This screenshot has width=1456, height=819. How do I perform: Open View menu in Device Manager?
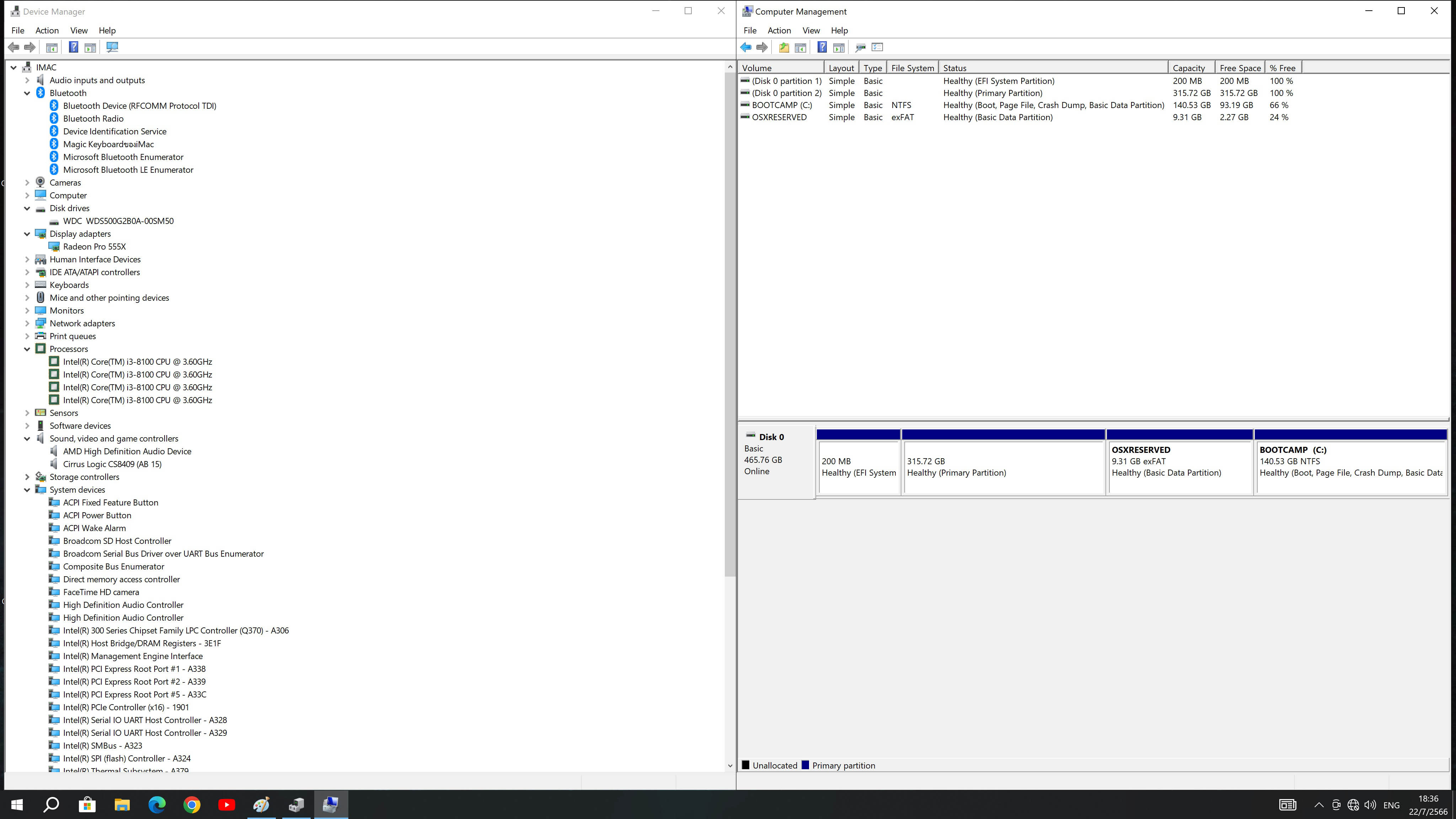tap(79, 31)
